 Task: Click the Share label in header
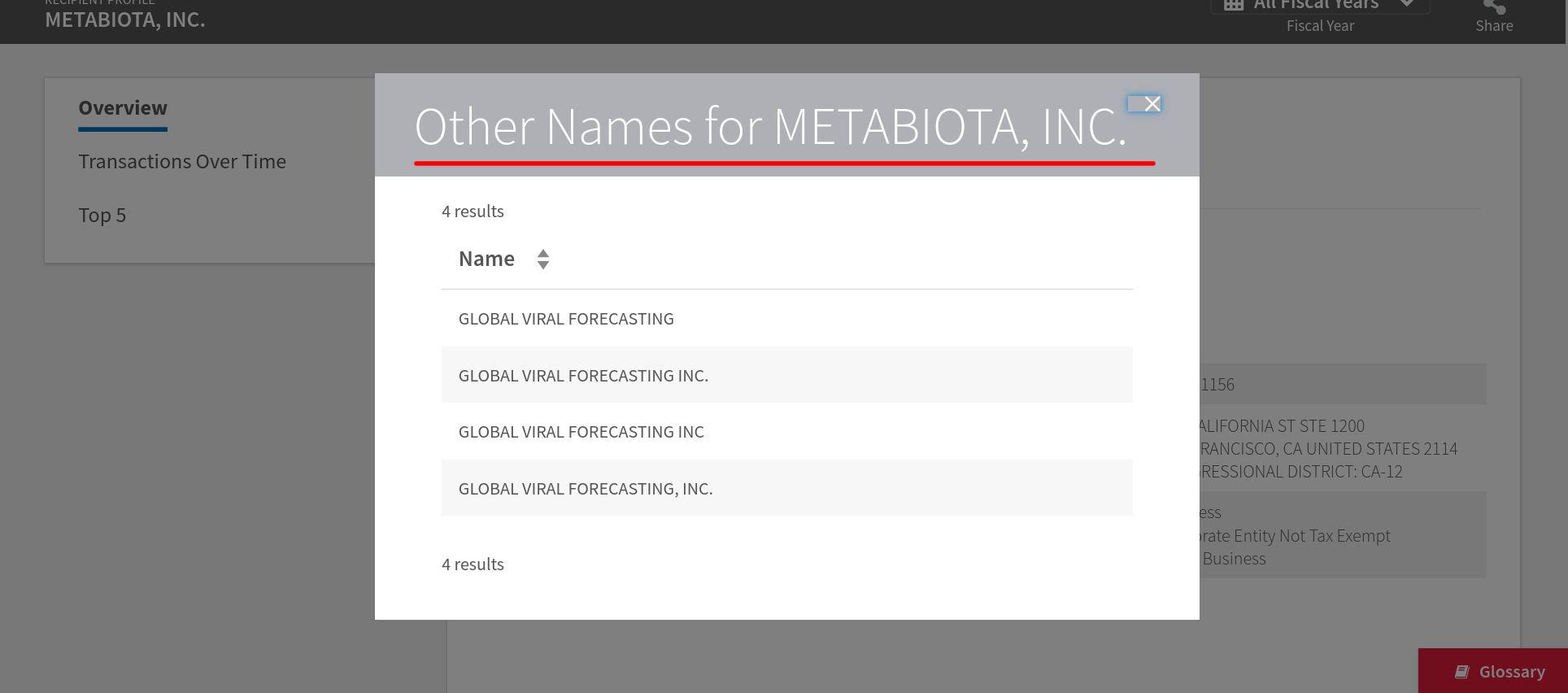1494,26
